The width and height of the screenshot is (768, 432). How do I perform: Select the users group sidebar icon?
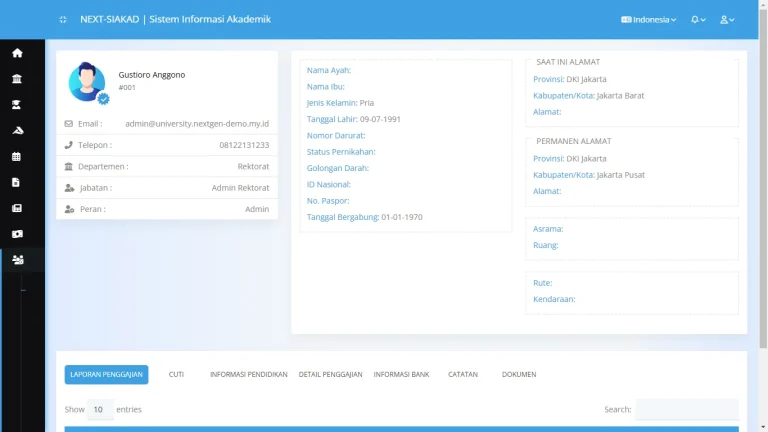pos(17,260)
